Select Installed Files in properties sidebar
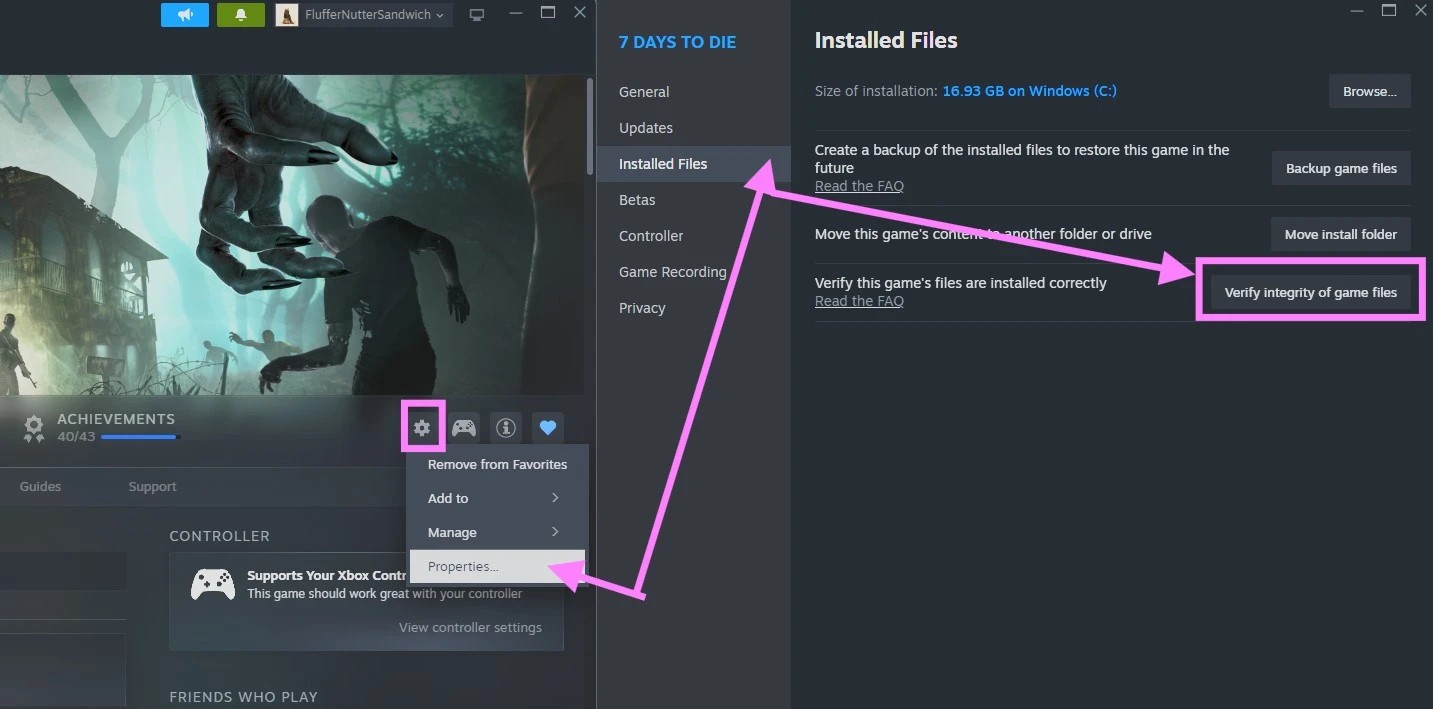 [692, 164]
